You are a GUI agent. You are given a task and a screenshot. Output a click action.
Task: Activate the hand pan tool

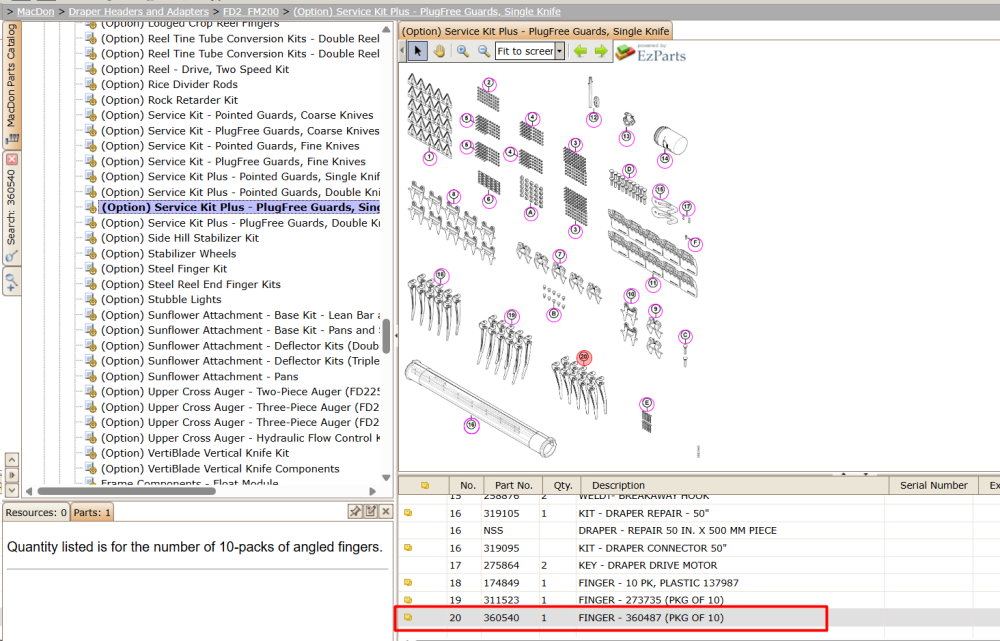pos(439,51)
